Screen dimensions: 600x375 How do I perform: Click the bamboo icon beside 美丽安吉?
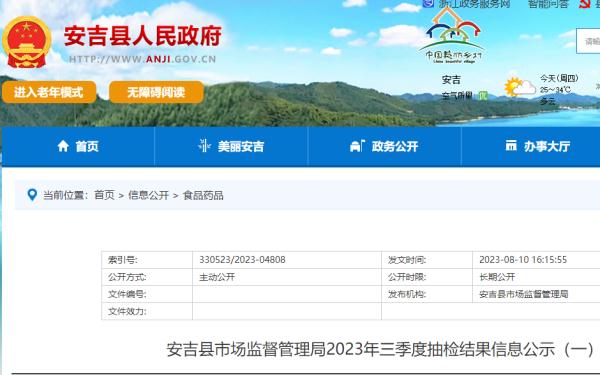coord(205,145)
